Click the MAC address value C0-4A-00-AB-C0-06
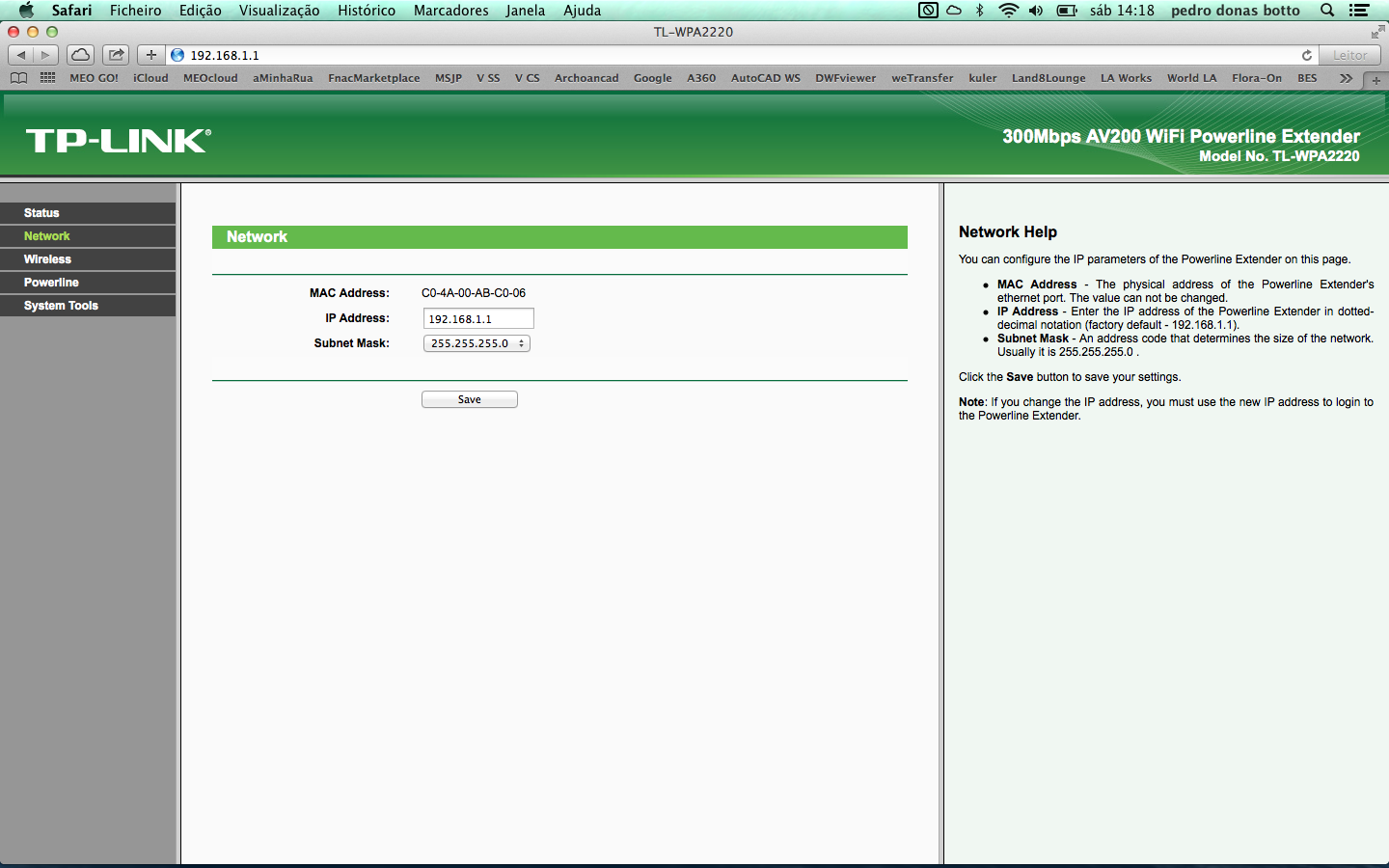This screenshot has width=1389, height=868. click(474, 293)
